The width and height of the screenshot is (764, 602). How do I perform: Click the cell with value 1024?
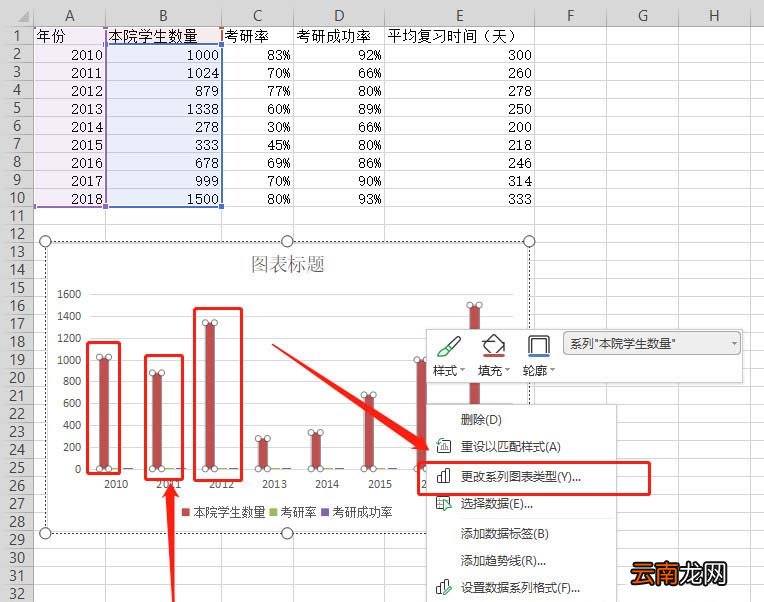(x=163, y=73)
